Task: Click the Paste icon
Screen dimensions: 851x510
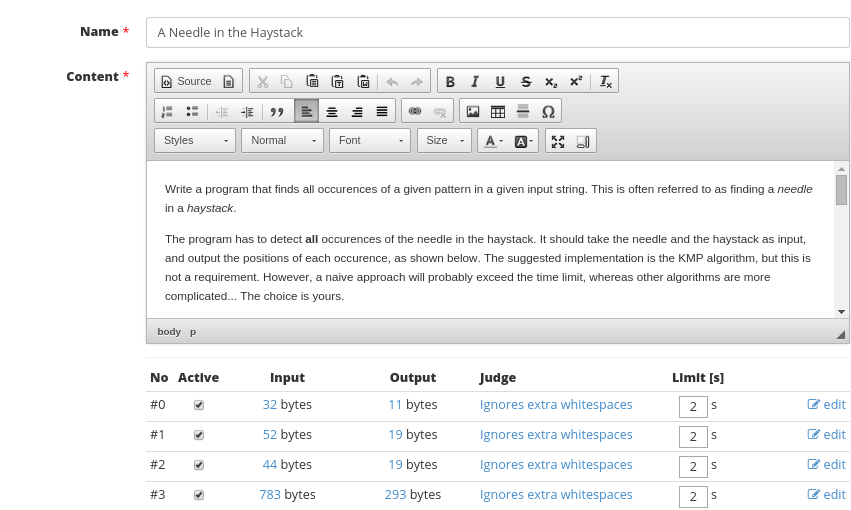Action: point(312,81)
